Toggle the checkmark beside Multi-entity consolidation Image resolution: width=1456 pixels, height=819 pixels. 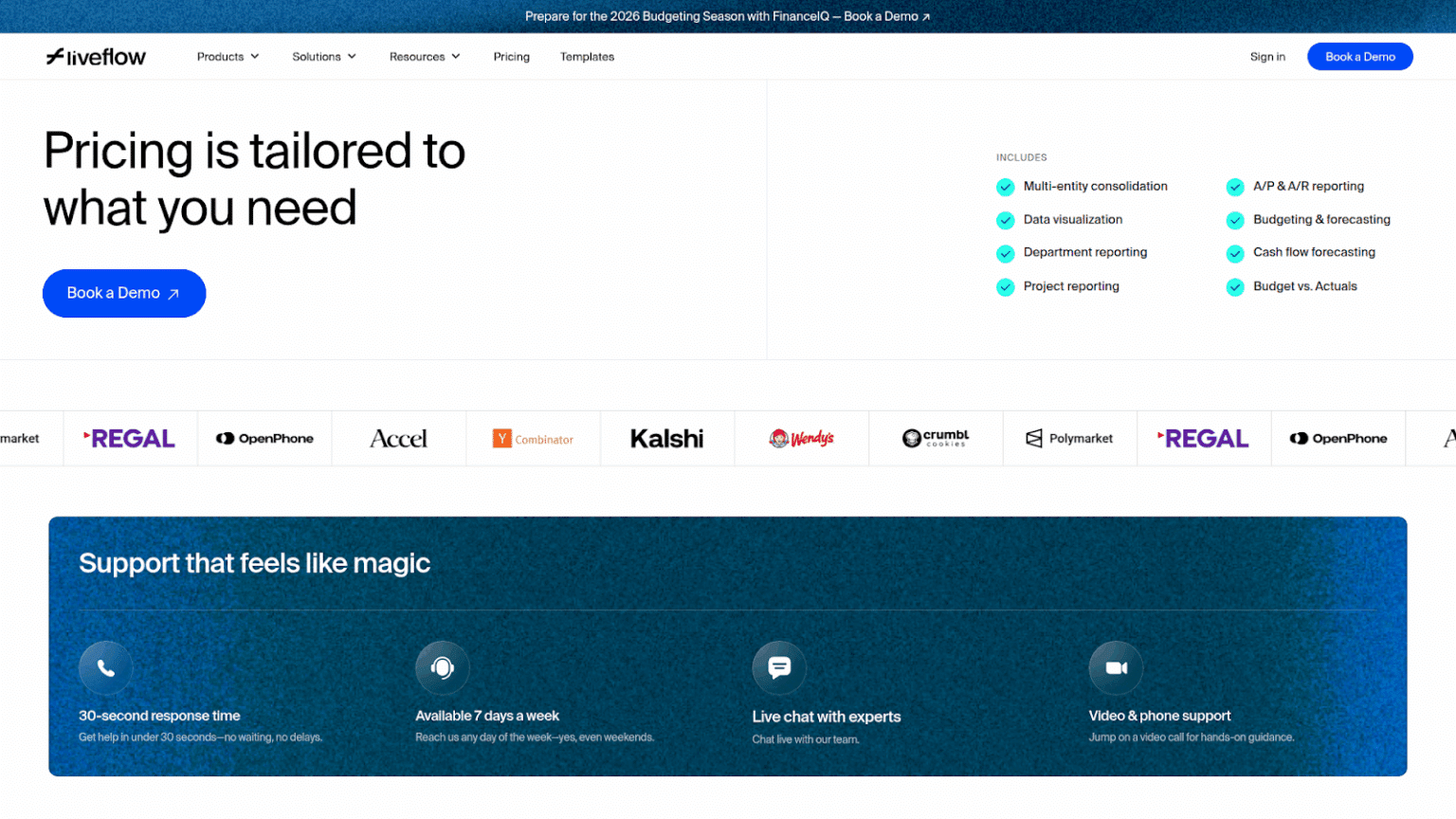(x=1006, y=187)
